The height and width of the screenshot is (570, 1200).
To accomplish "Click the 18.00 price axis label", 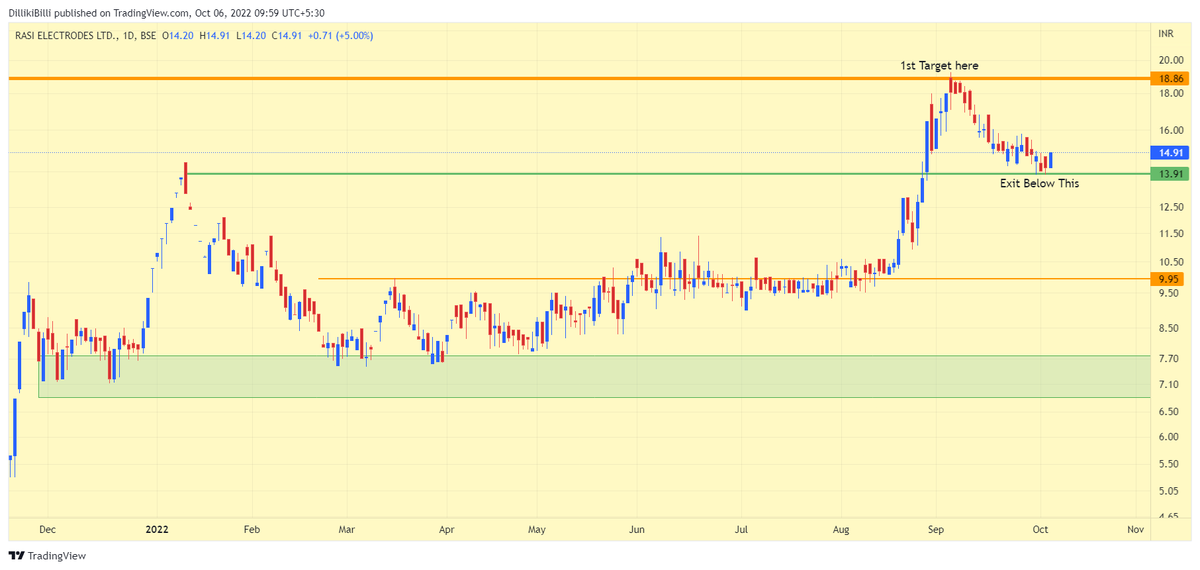I will [1171, 94].
